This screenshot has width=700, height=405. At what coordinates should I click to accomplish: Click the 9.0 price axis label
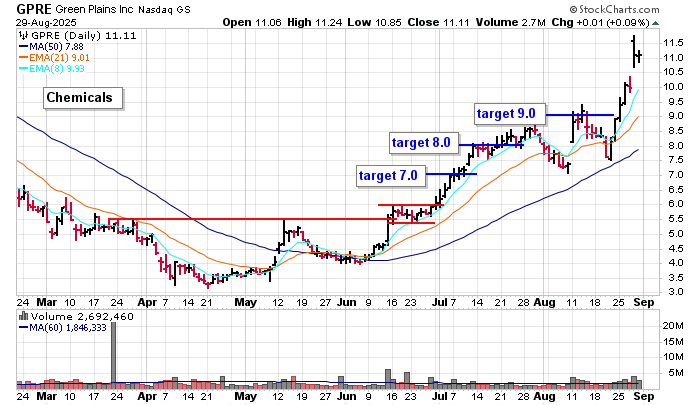pos(675,116)
